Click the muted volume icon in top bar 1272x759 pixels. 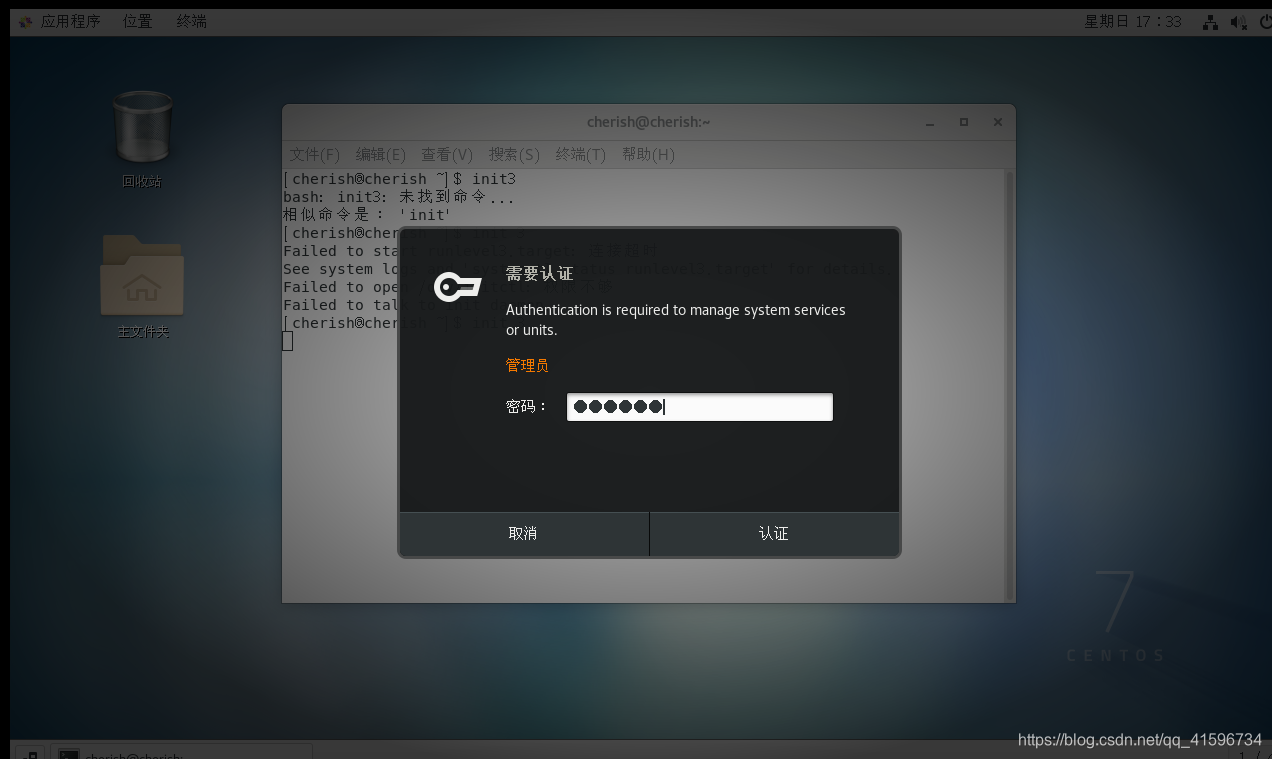[1238, 22]
